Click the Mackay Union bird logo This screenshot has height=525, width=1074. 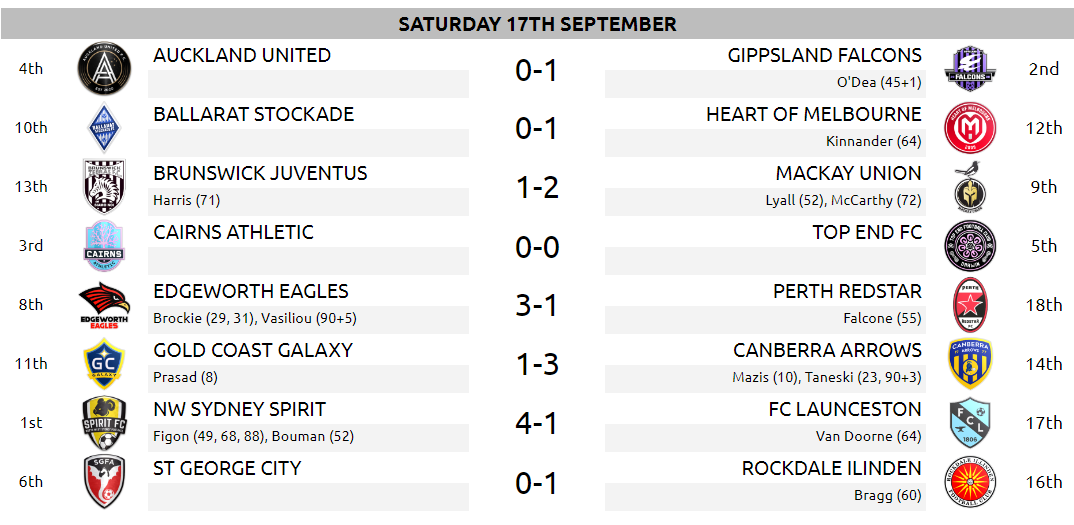(x=969, y=186)
